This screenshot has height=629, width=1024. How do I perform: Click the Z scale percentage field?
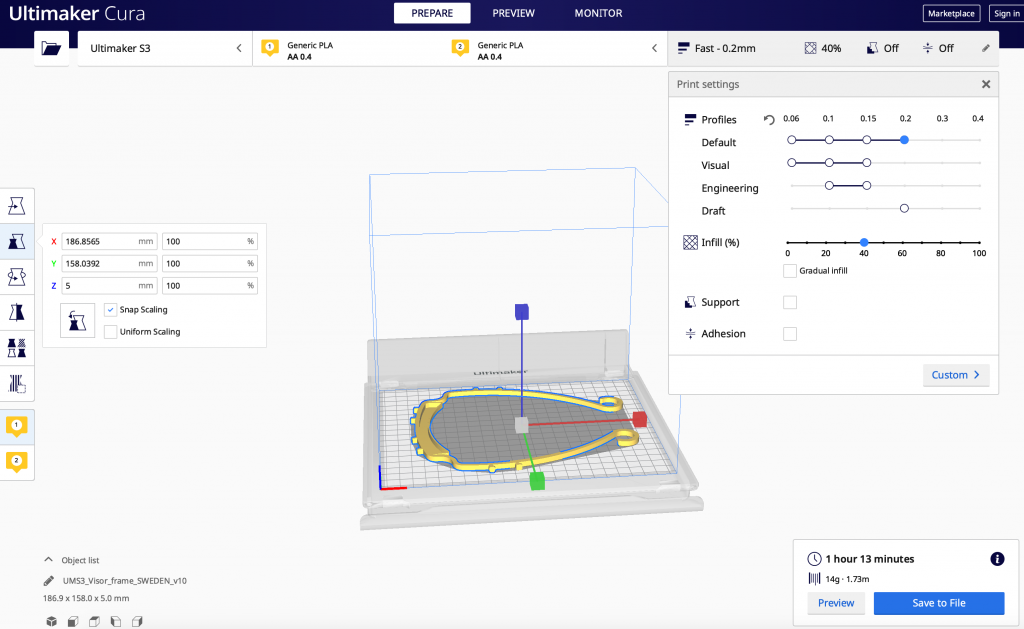[210, 285]
